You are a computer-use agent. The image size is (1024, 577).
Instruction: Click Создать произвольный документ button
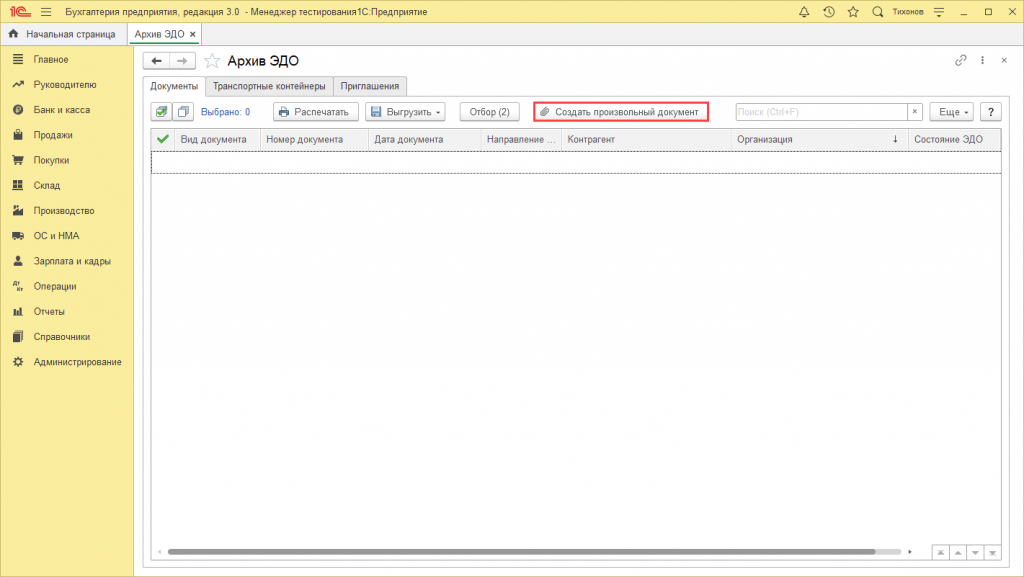621,112
